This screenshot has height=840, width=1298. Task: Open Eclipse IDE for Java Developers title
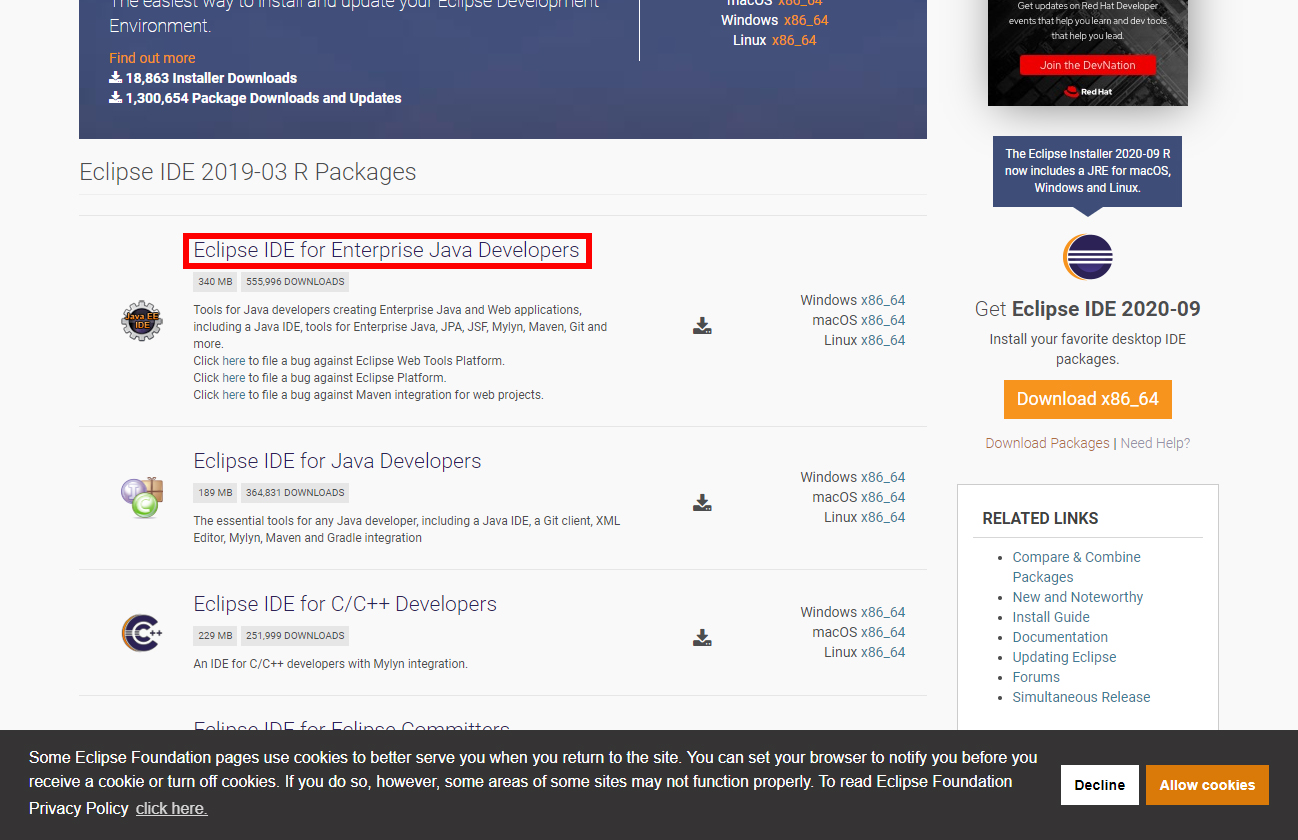click(337, 461)
